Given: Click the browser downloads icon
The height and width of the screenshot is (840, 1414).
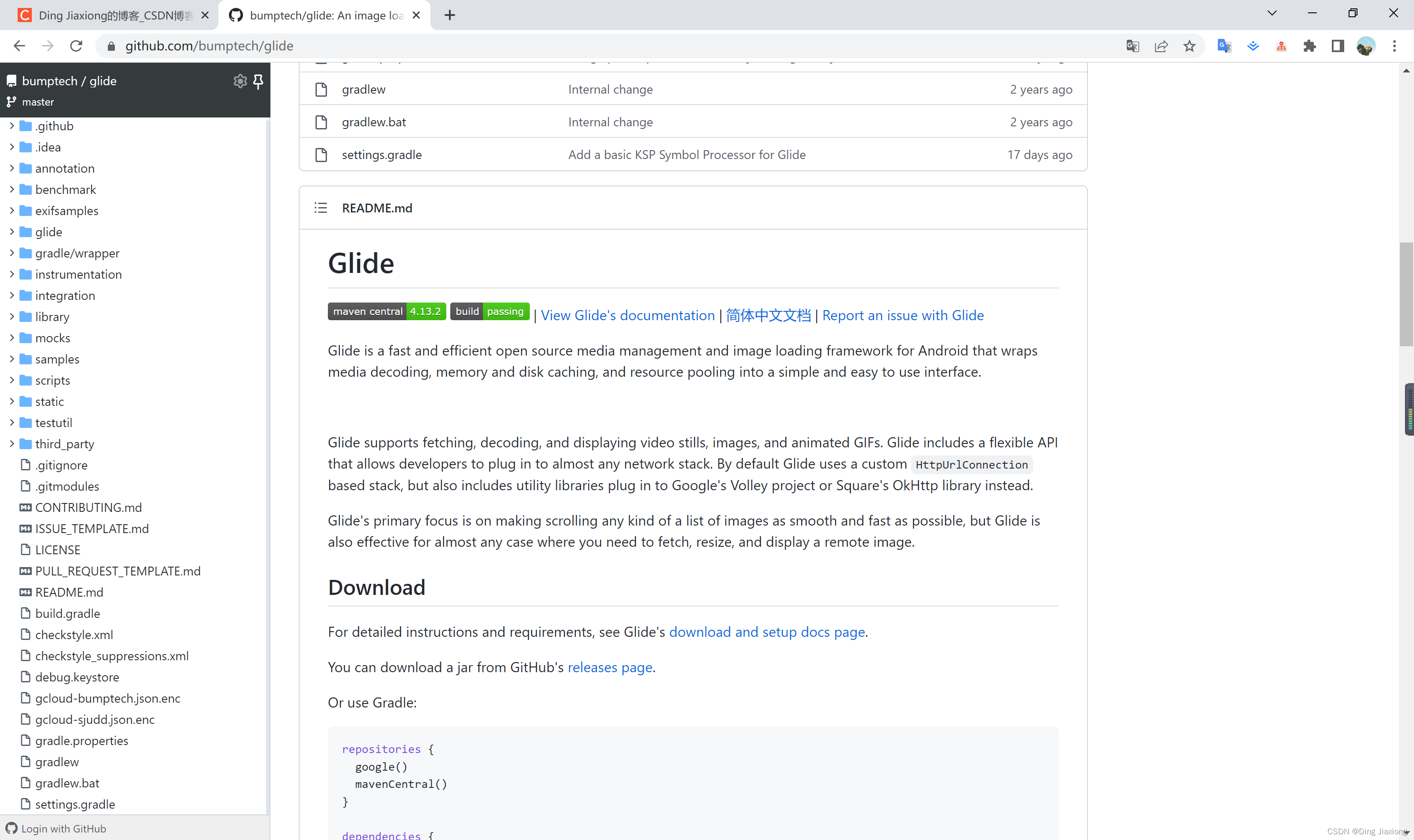Looking at the screenshot, I should 1253,46.
